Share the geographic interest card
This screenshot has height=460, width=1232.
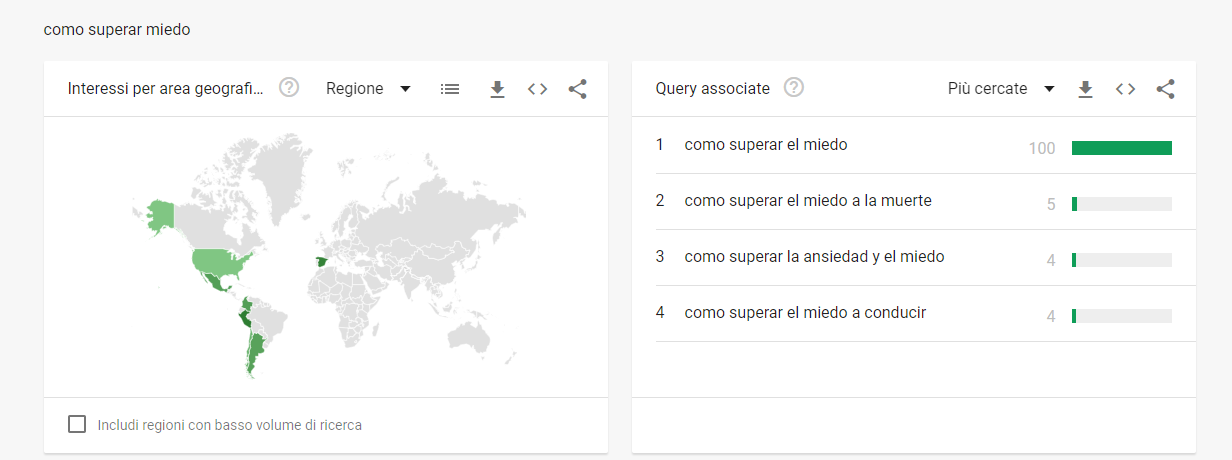click(x=577, y=89)
